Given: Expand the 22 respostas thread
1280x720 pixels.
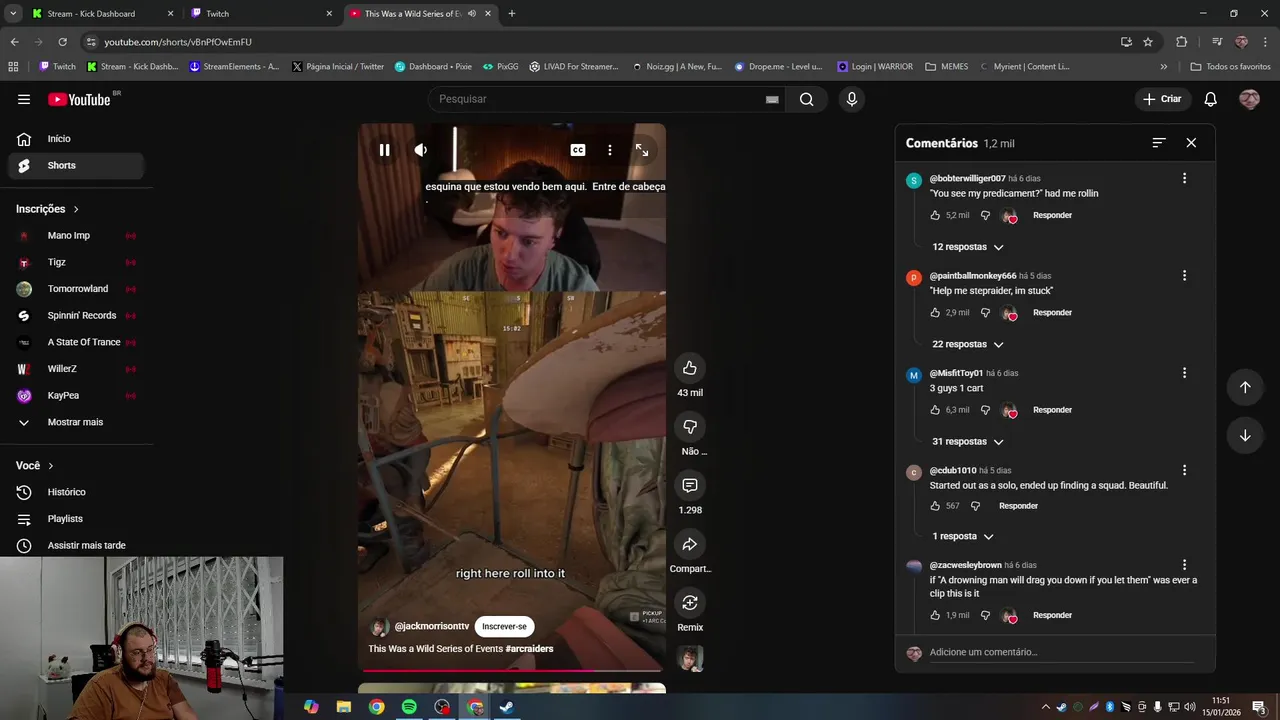Looking at the screenshot, I should coord(968,344).
